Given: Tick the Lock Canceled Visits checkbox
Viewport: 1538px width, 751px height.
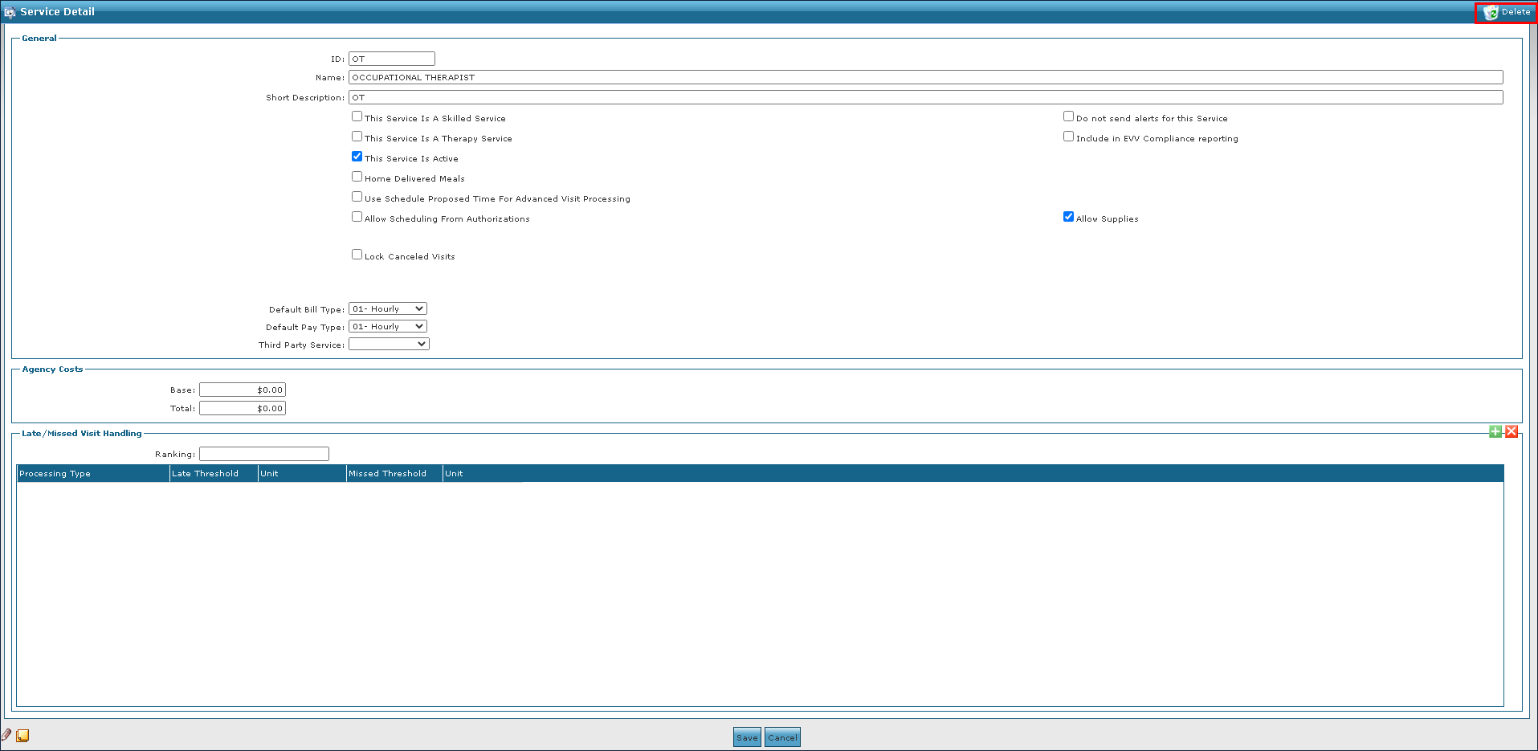Looking at the screenshot, I should pyautogui.click(x=357, y=255).
